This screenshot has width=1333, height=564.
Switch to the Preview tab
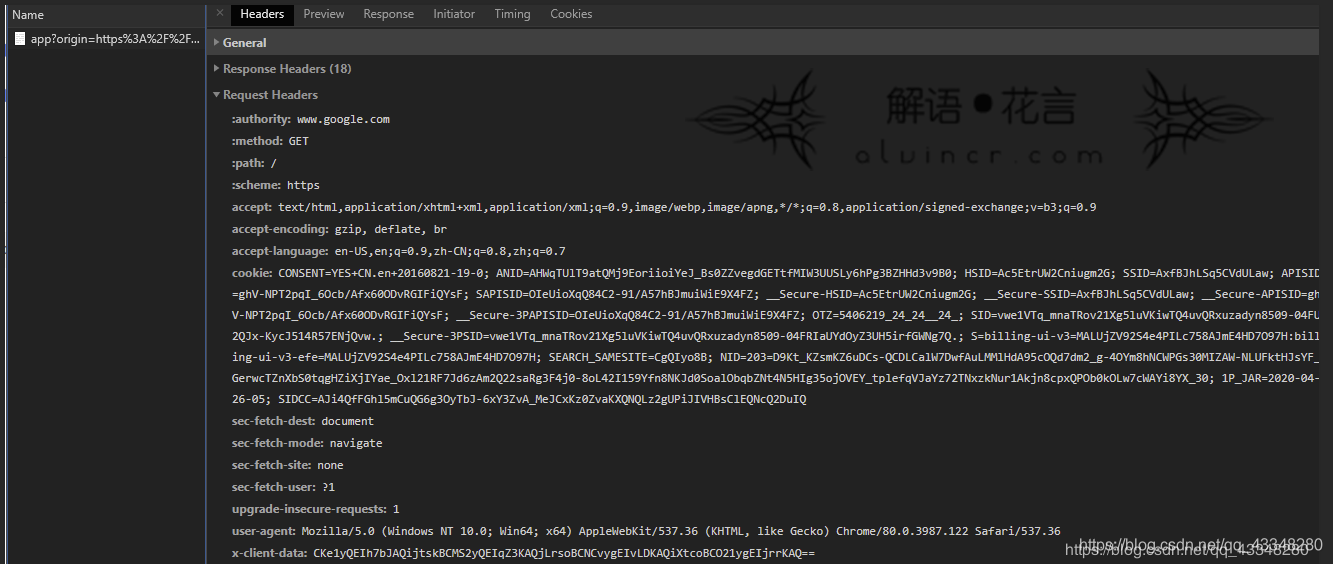tap(324, 14)
